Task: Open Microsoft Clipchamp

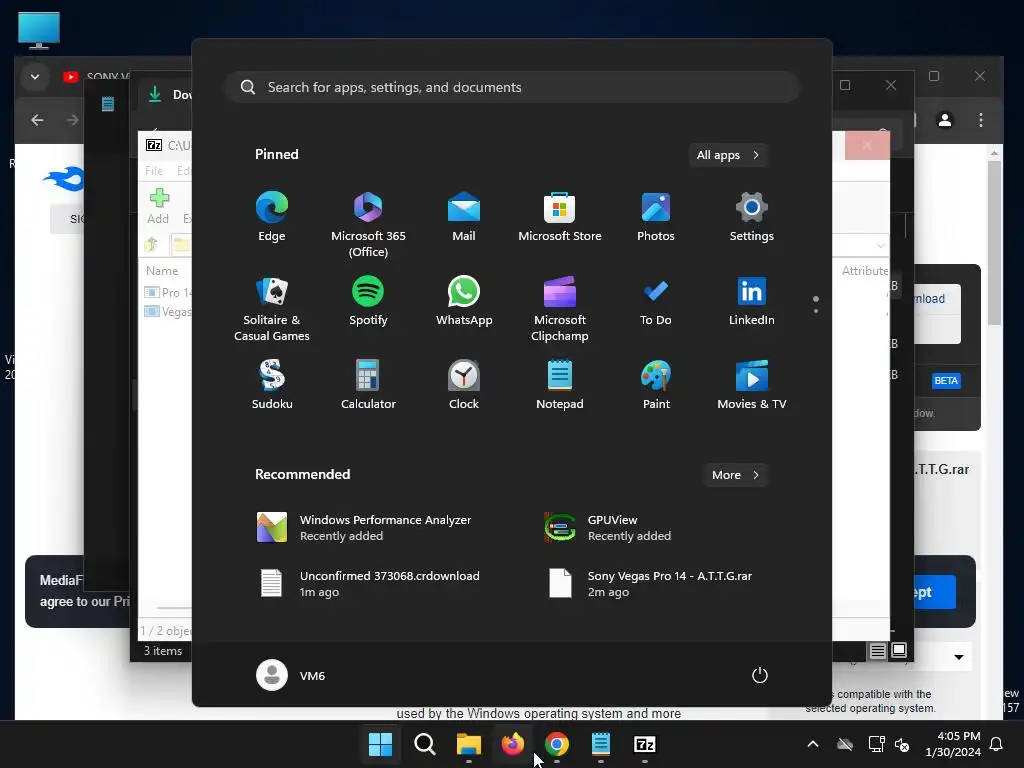Action: [x=560, y=309]
